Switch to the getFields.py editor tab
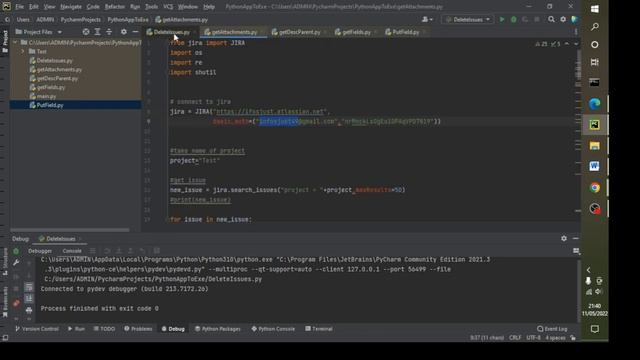Viewport: 640px width, 360px height. click(356, 32)
